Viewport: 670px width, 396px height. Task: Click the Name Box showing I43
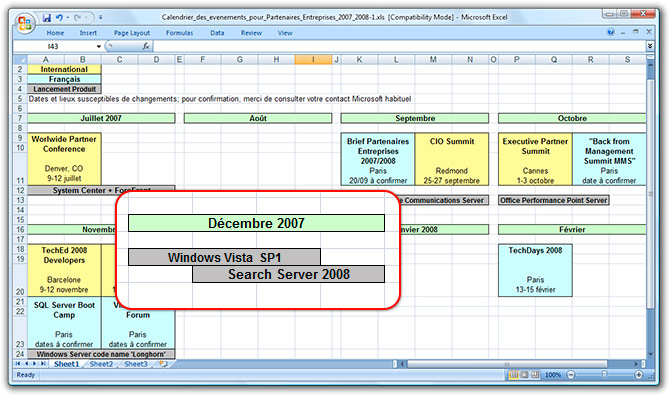(x=53, y=46)
